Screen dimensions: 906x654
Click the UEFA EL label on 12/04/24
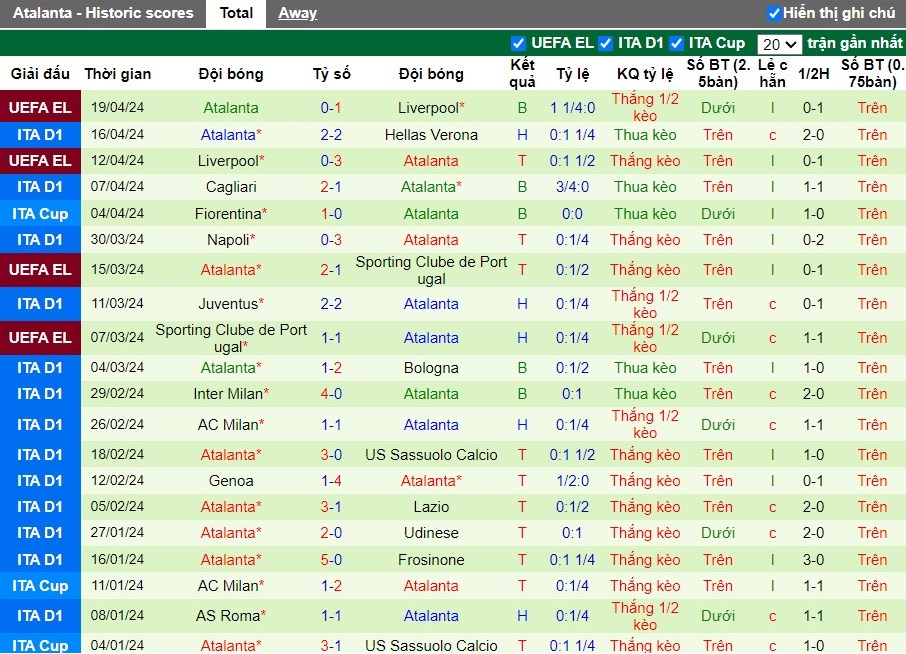(40, 161)
